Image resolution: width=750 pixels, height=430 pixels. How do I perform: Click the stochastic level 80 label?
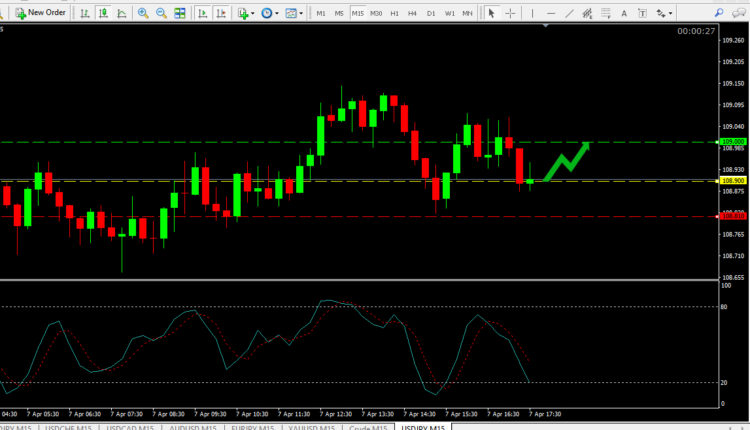[724, 307]
